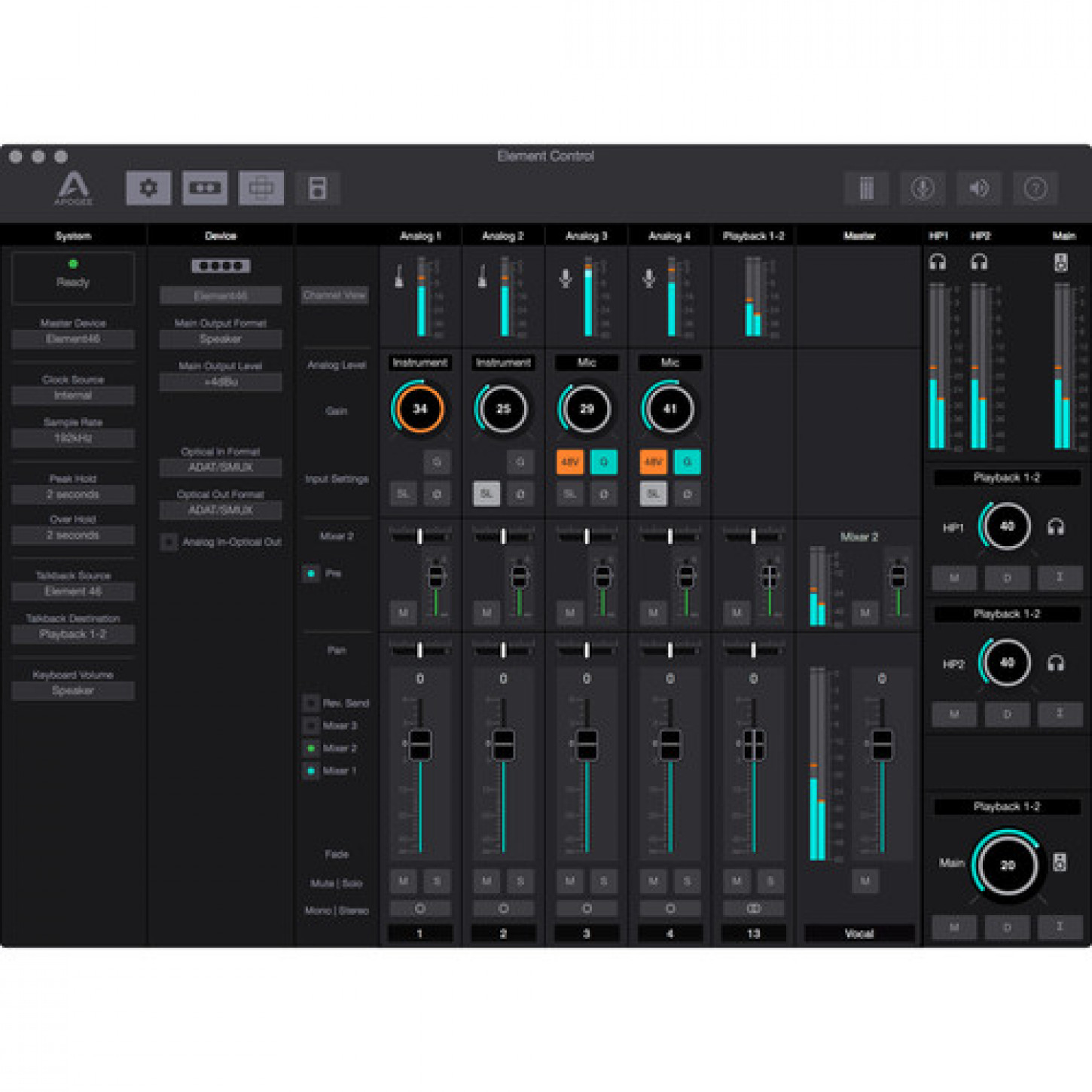Mute channel 1 in main mixer
Image resolution: width=1092 pixels, height=1092 pixels.
click(x=404, y=881)
